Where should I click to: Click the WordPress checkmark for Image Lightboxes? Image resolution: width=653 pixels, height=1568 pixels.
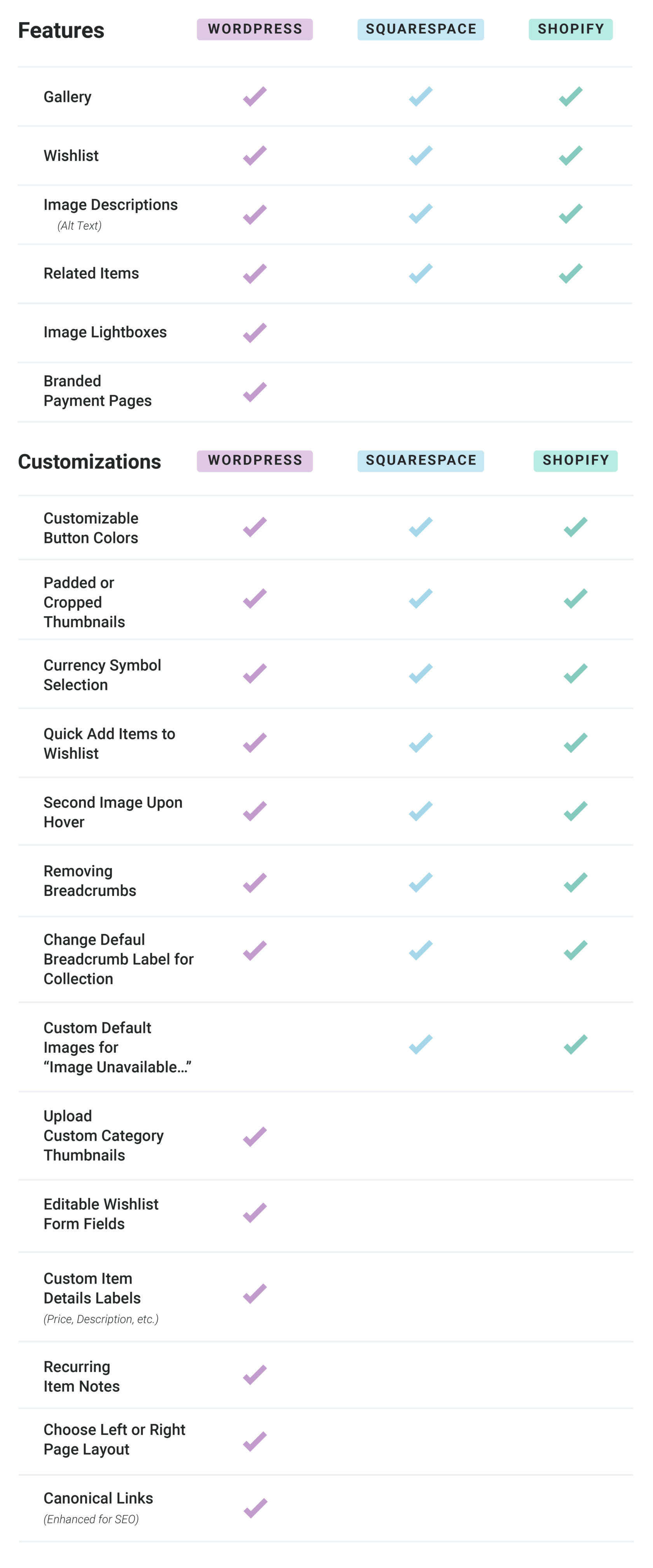[254, 332]
